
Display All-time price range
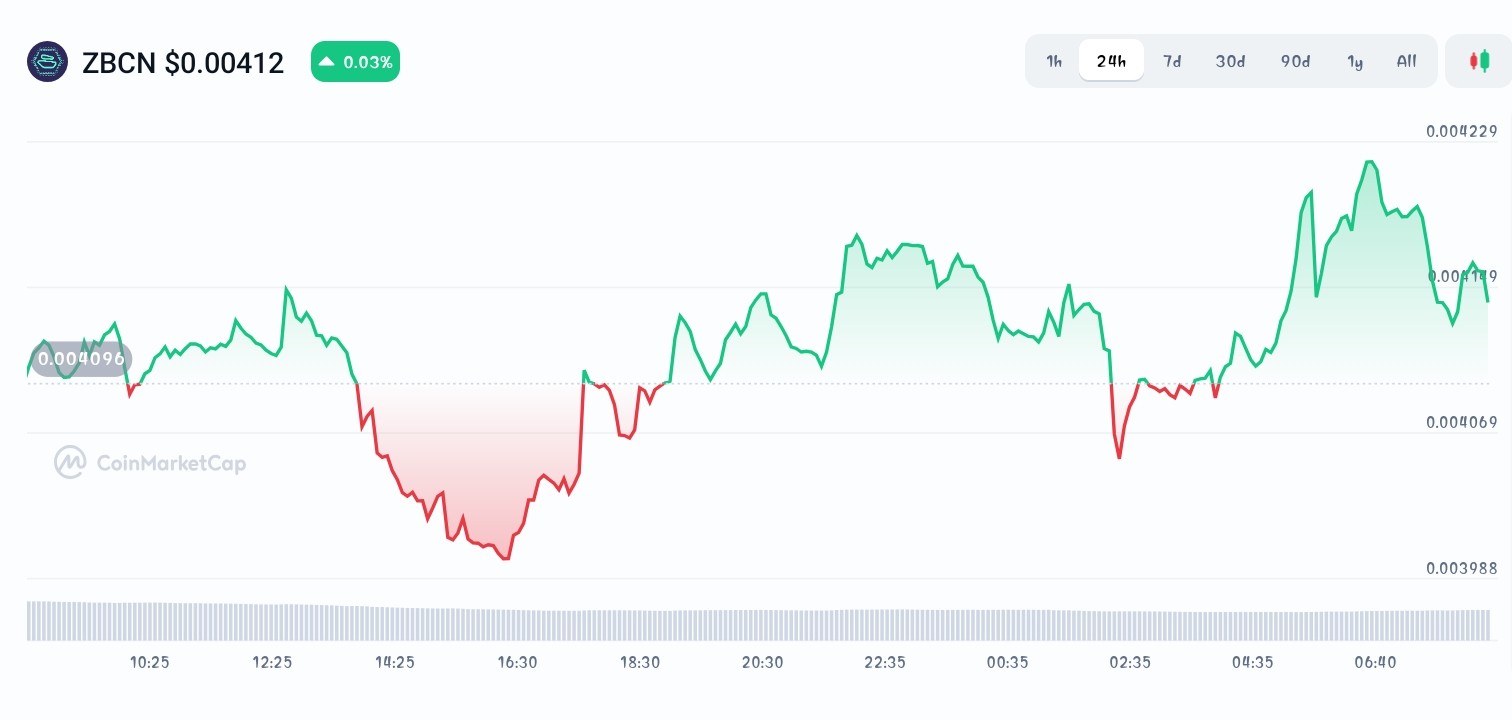[1406, 61]
